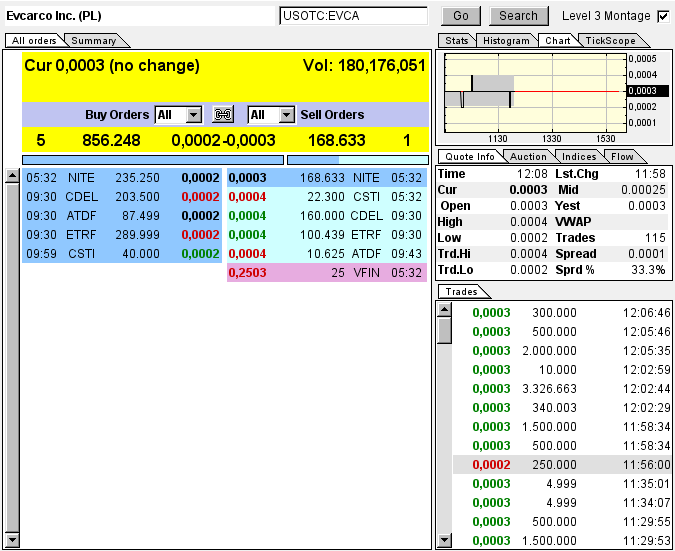
Task: Click the trade at 12:06:46
Action: click(x=562, y=313)
